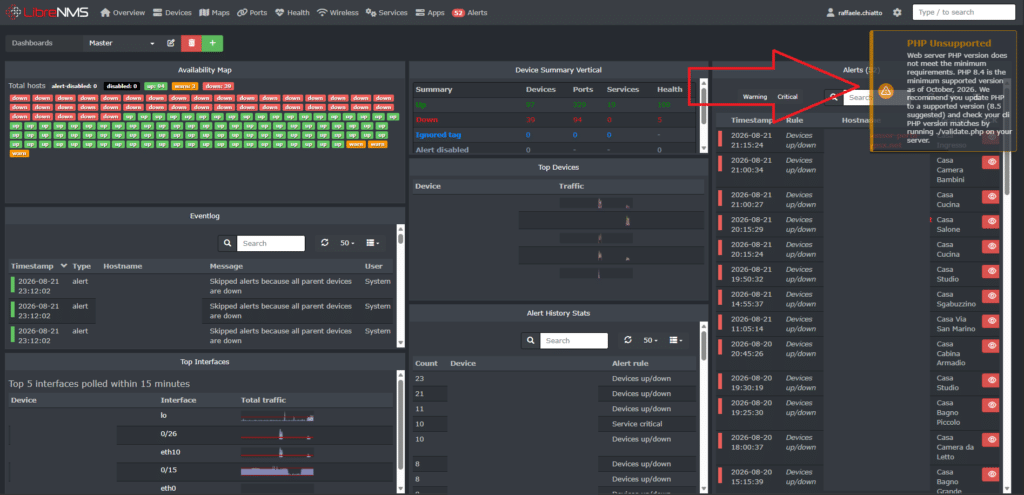
Task: Open the Ports menu
Action: coord(252,12)
